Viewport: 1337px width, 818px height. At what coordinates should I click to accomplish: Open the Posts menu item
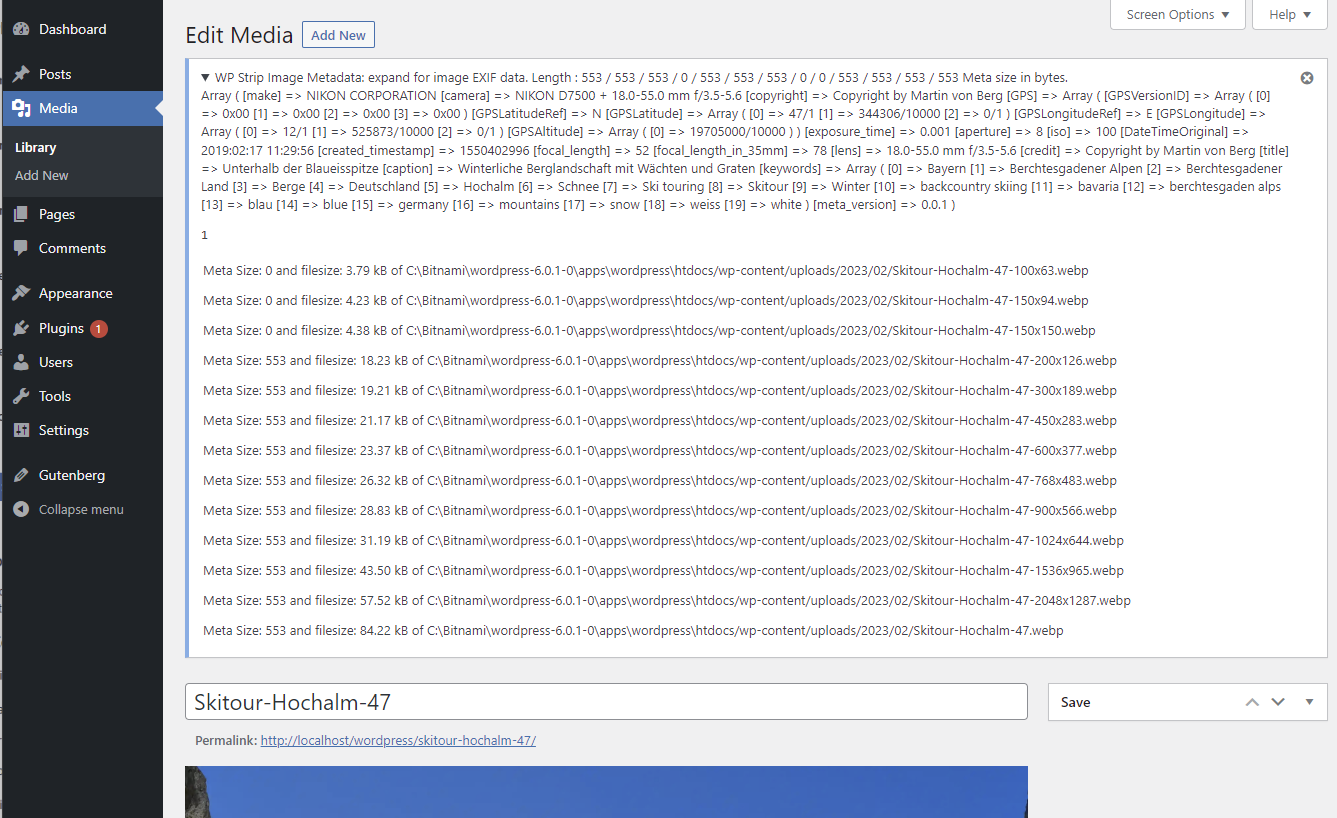click(82, 74)
